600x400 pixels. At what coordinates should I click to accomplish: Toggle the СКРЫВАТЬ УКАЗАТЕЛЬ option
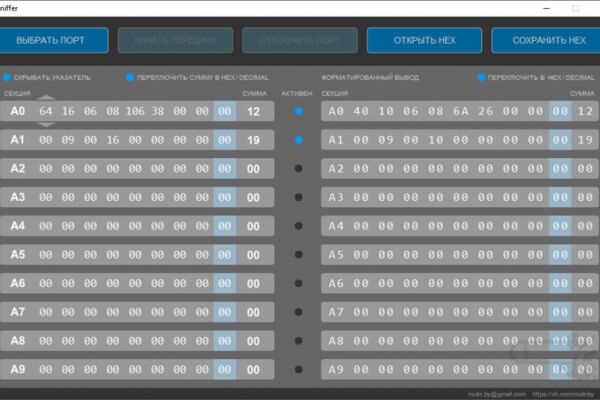pos(7,77)
